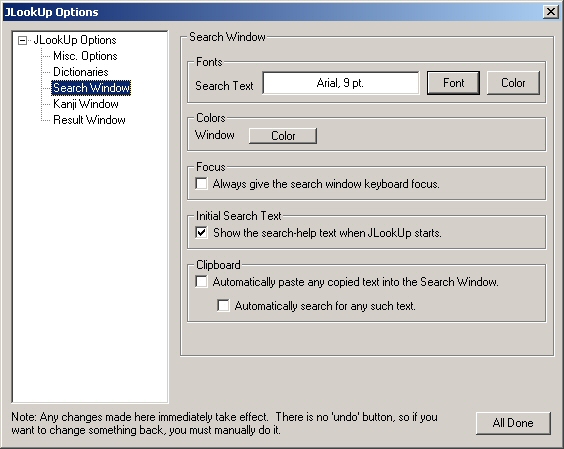The height and width of the screenshot is (449, 564).
Task: Click the JLookUp Options root label
Action: tap(75, 40)
